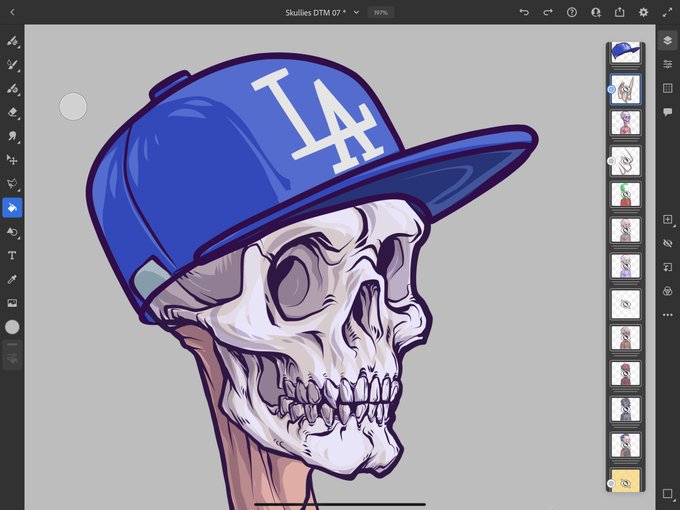680x510 pixels.
Task: Select the Live Brush tool
Action: pyautogui.click(x=12, y=65)
